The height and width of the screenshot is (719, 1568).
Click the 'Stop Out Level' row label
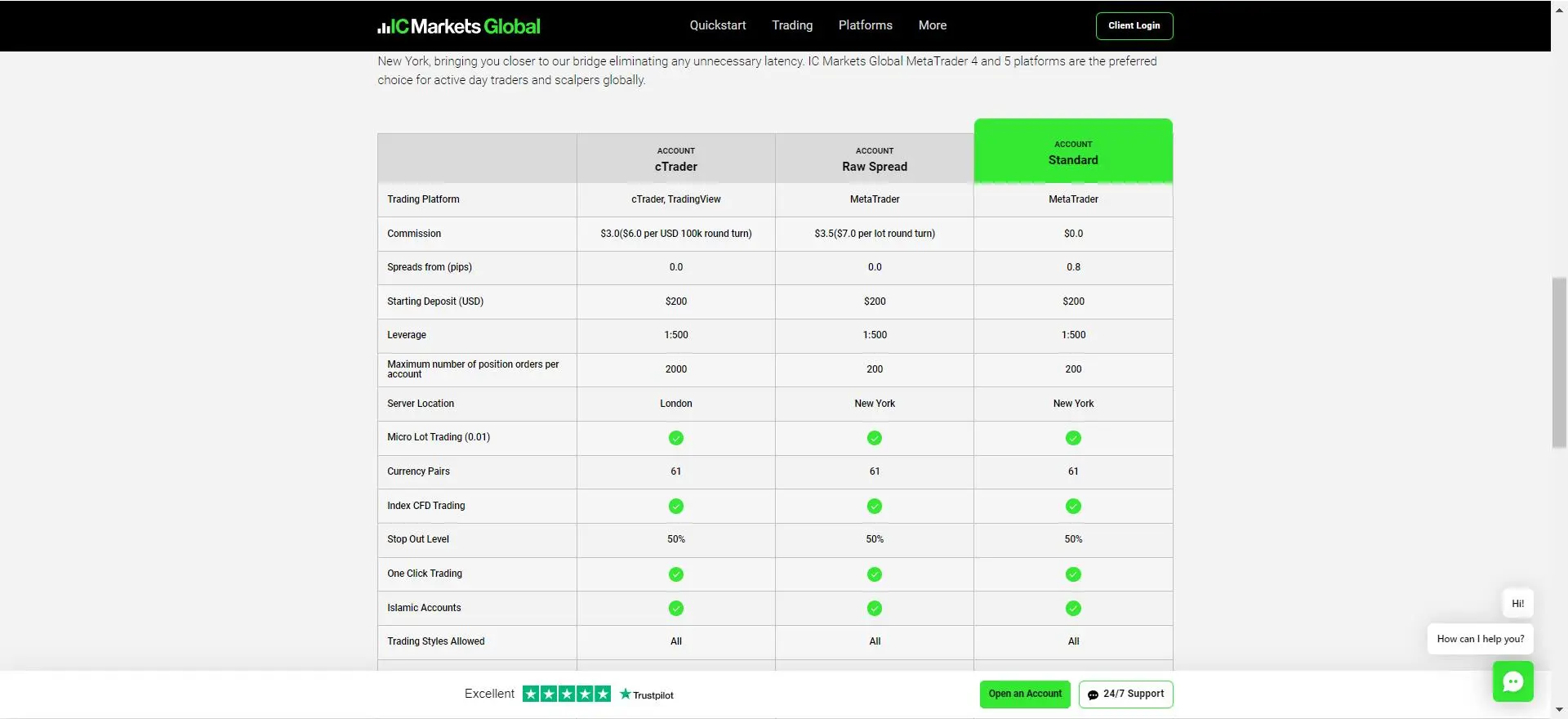point(418,539)
